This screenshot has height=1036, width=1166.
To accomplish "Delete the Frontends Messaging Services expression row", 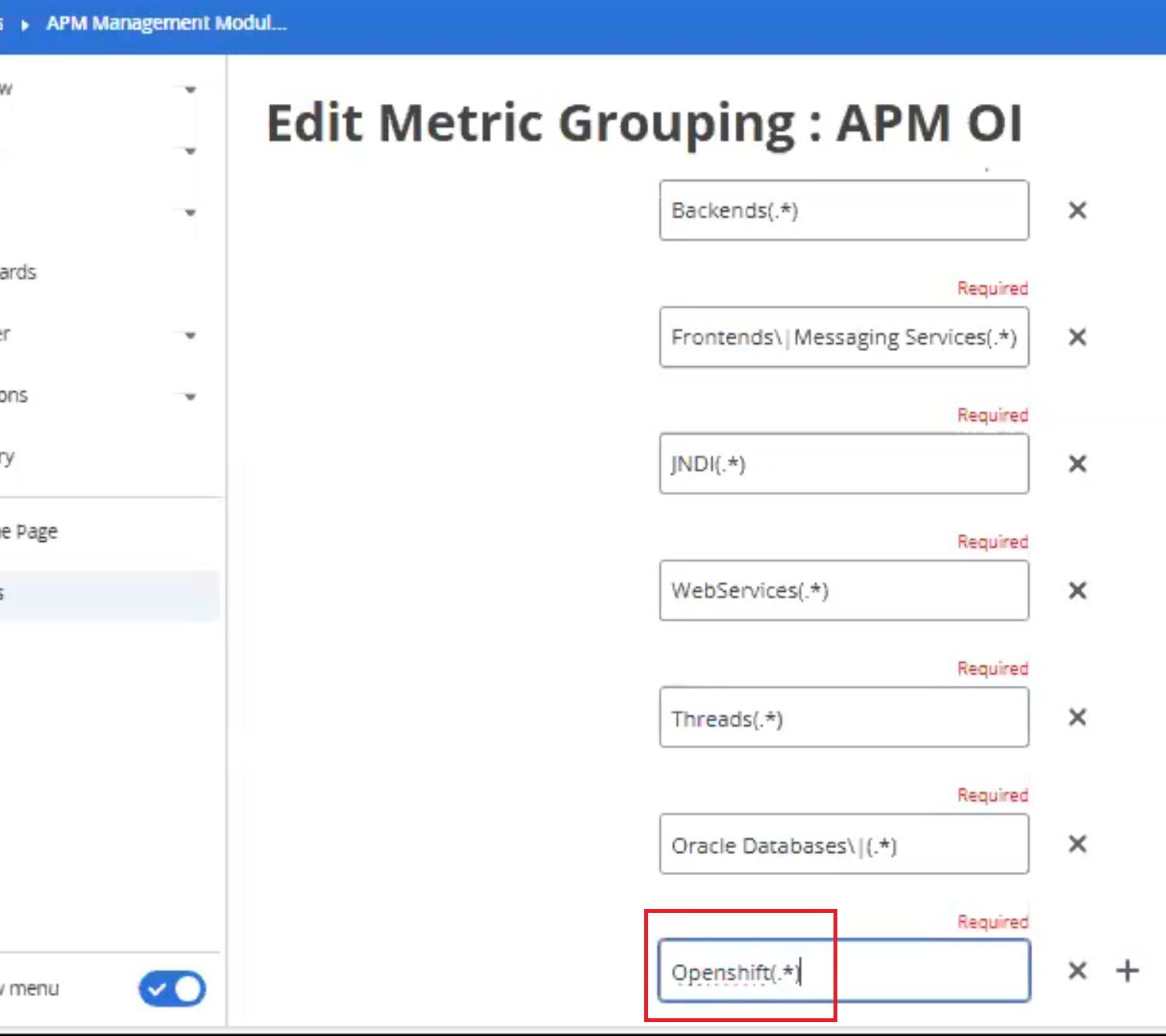I will tap(1077, 337).
